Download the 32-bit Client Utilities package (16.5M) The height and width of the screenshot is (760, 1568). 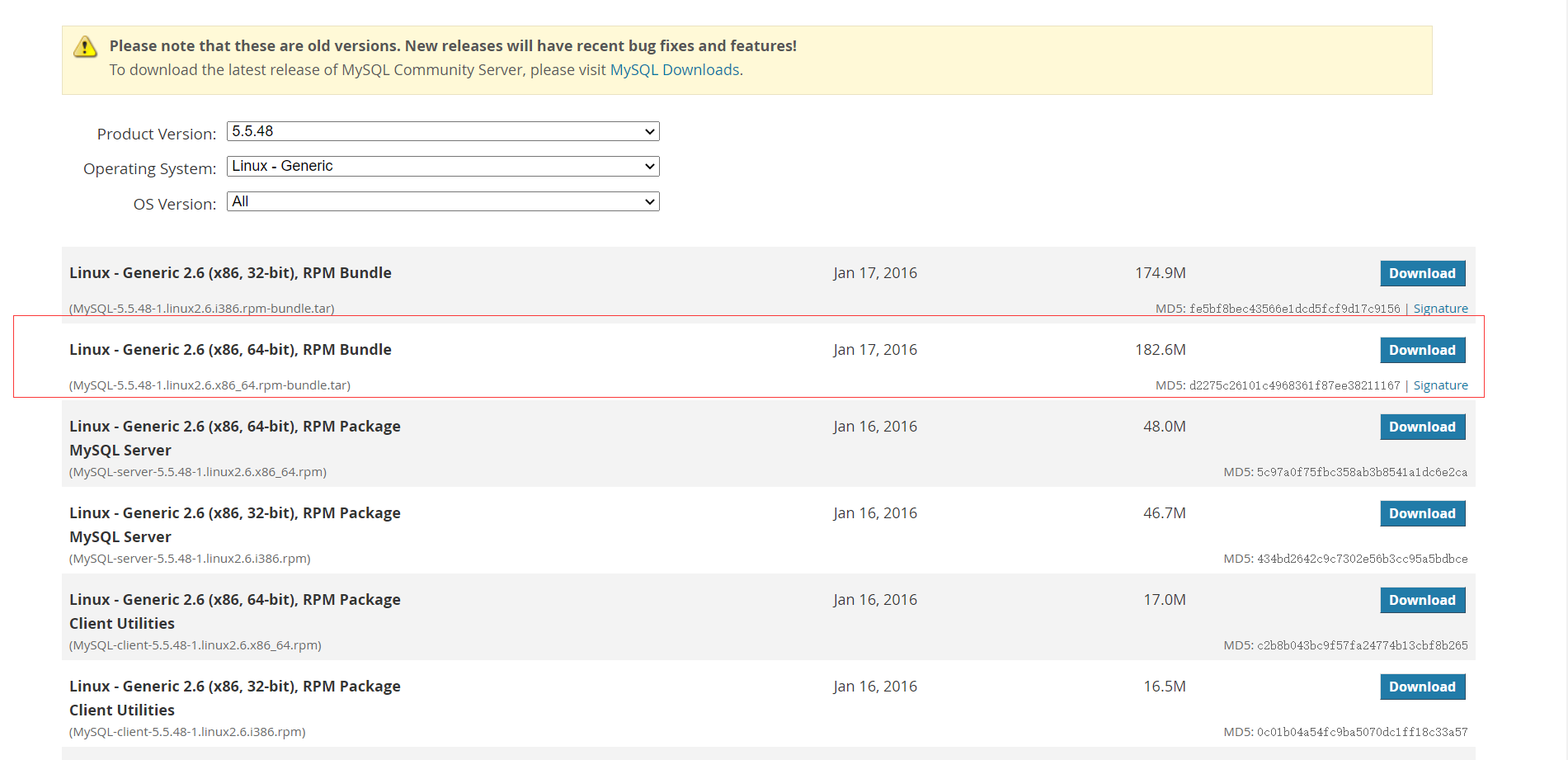[1423, 687]
